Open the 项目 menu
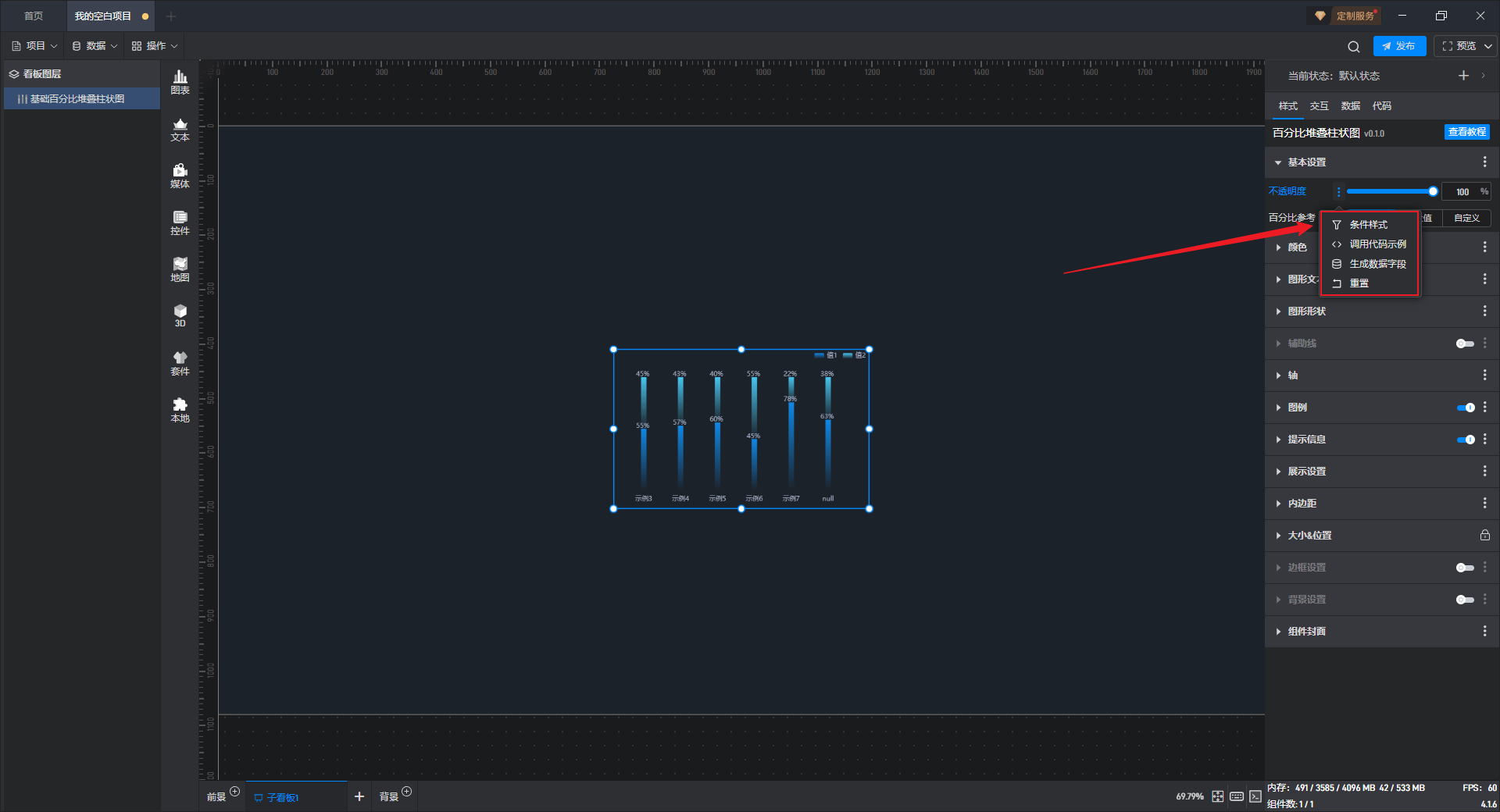 tap(34, 46)
